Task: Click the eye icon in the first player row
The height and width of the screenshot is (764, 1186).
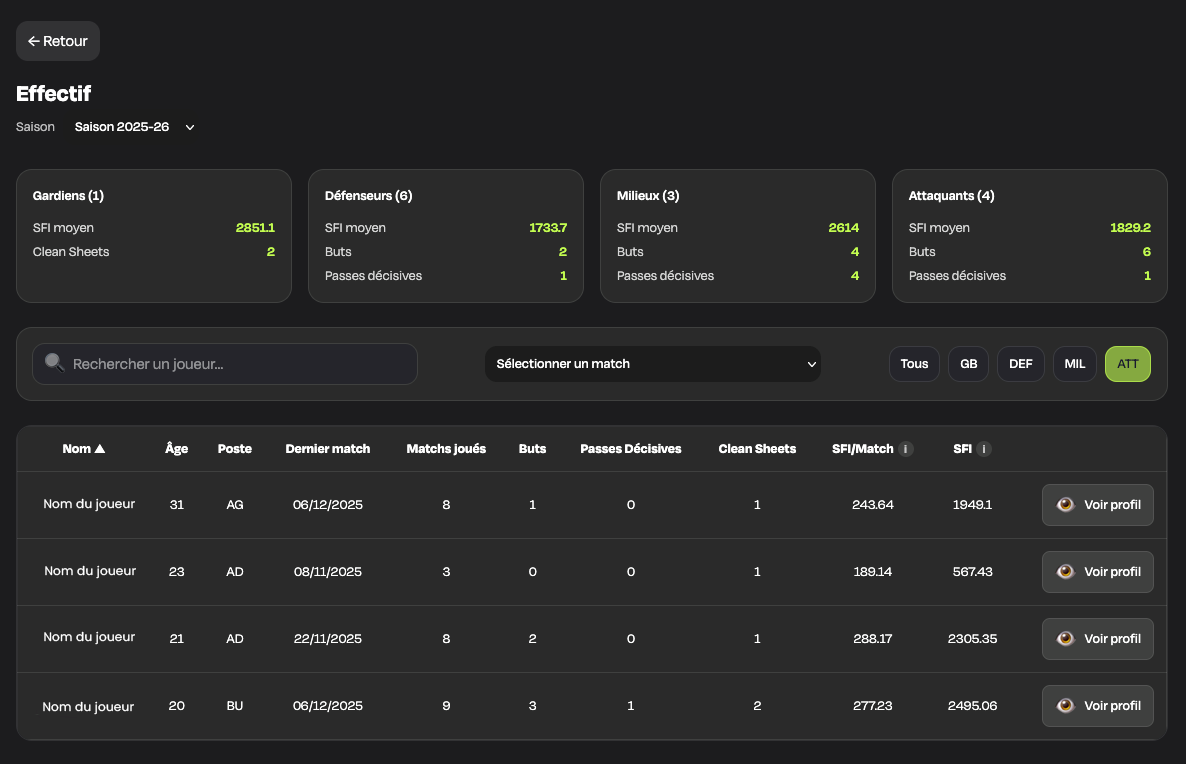Action: click(x=1066, y=505)
